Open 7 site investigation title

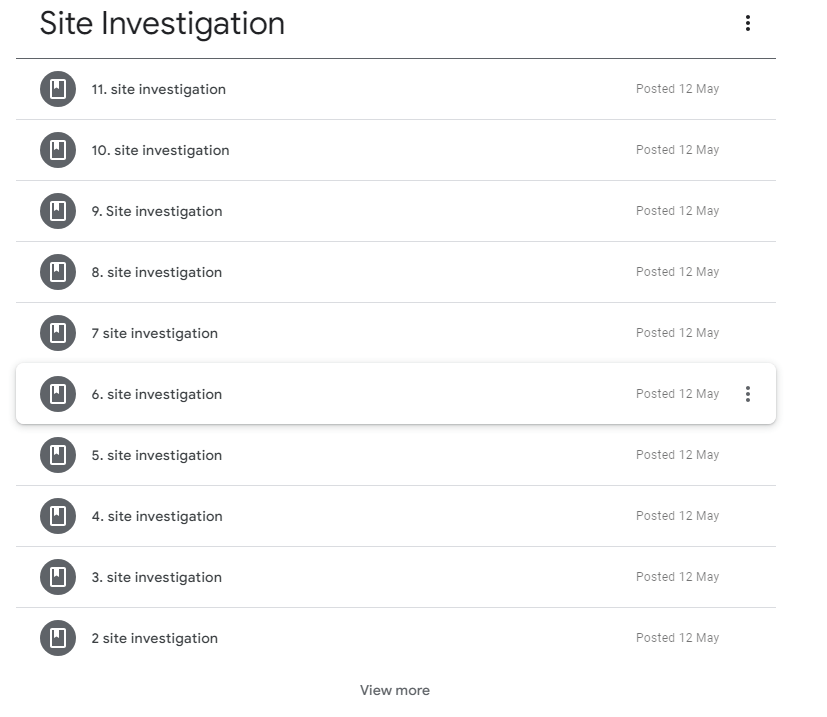[x=155, y=333]
